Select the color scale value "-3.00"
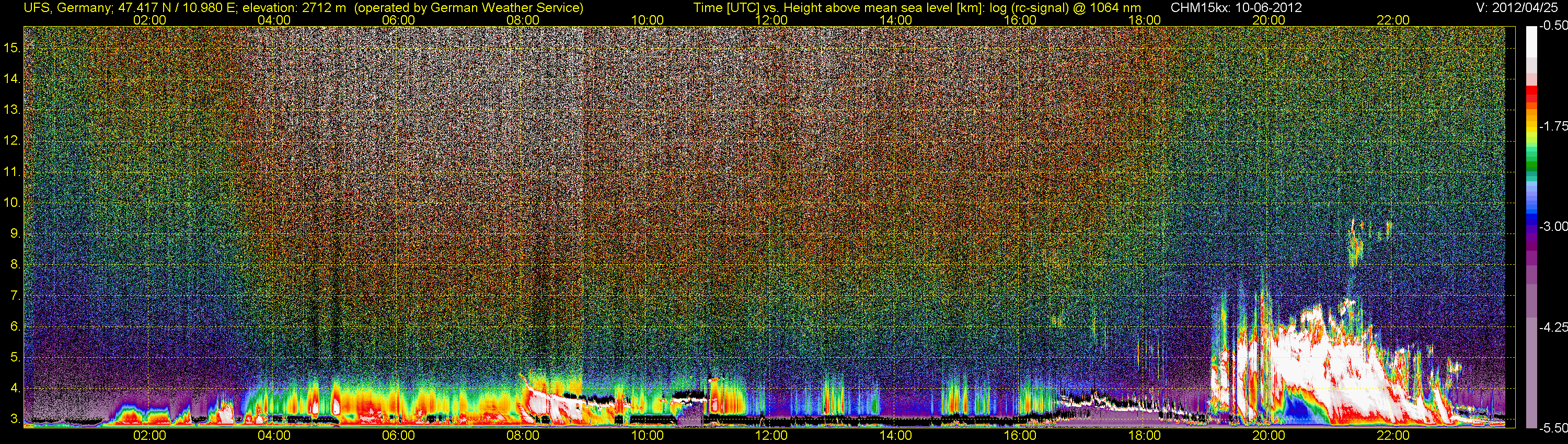Viewport: 1568px width, 444px height. (1553, 226)
